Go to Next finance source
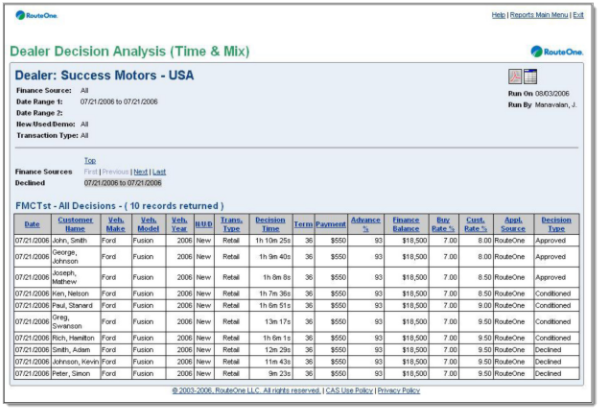Image resolution: width=598 pixels, height=408 pixels. tap(141, 172)
